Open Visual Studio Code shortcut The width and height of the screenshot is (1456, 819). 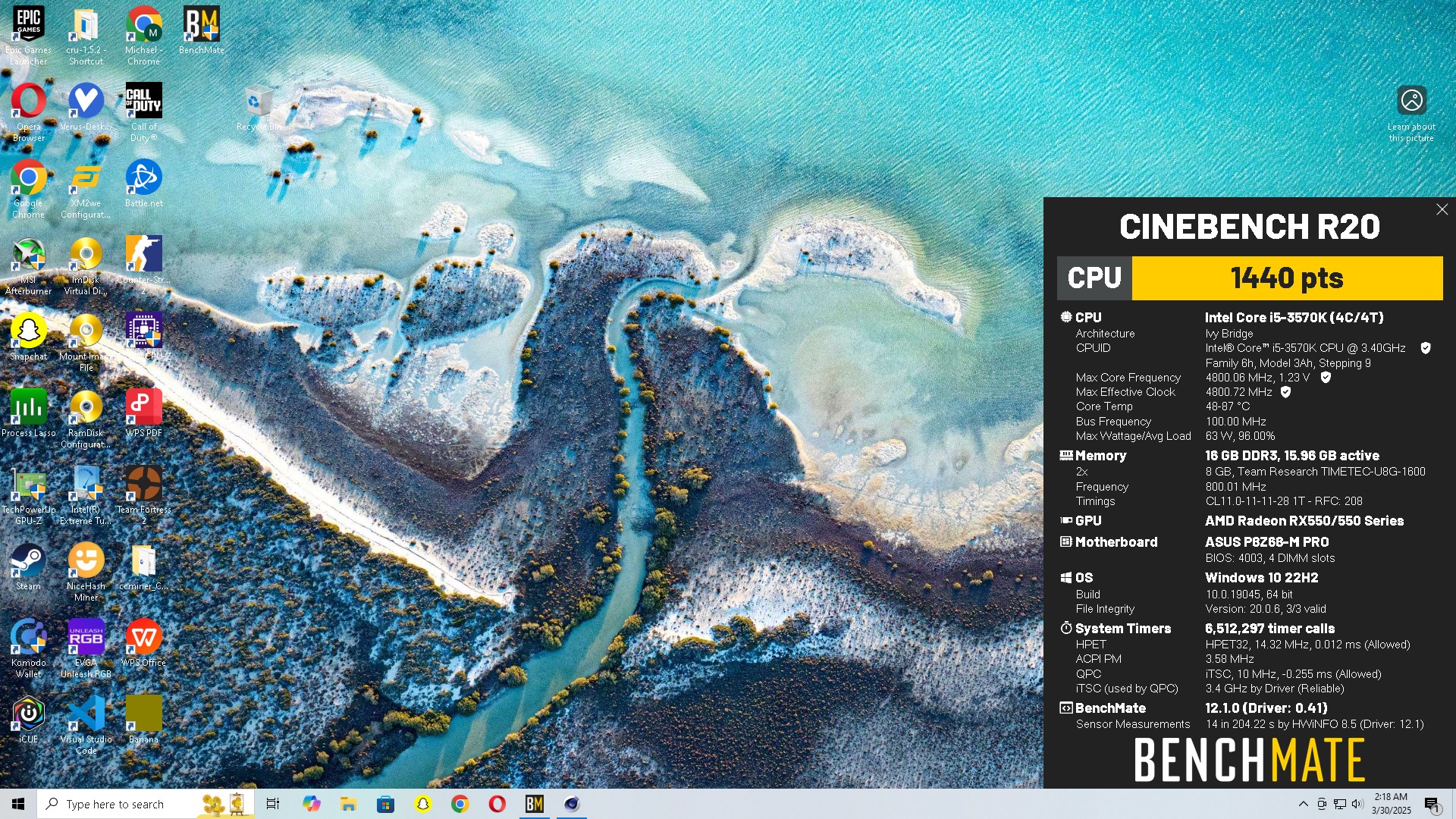pos(86,724)
